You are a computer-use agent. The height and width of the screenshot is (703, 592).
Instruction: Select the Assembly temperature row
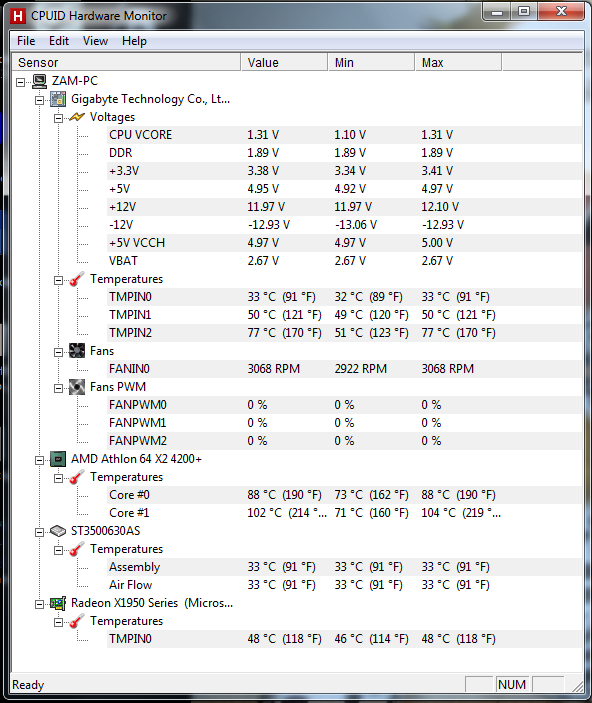coord(344,567)
